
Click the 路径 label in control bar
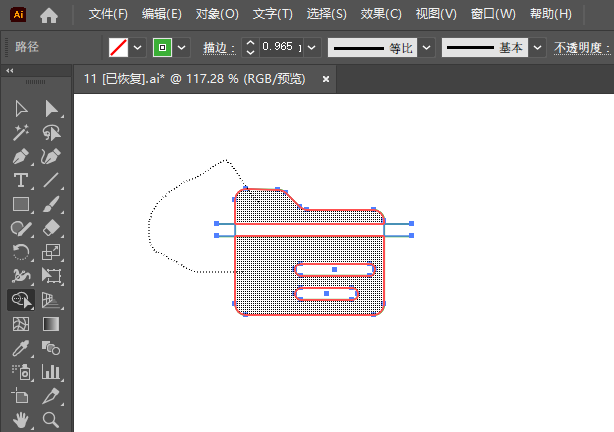coord(27,47)
